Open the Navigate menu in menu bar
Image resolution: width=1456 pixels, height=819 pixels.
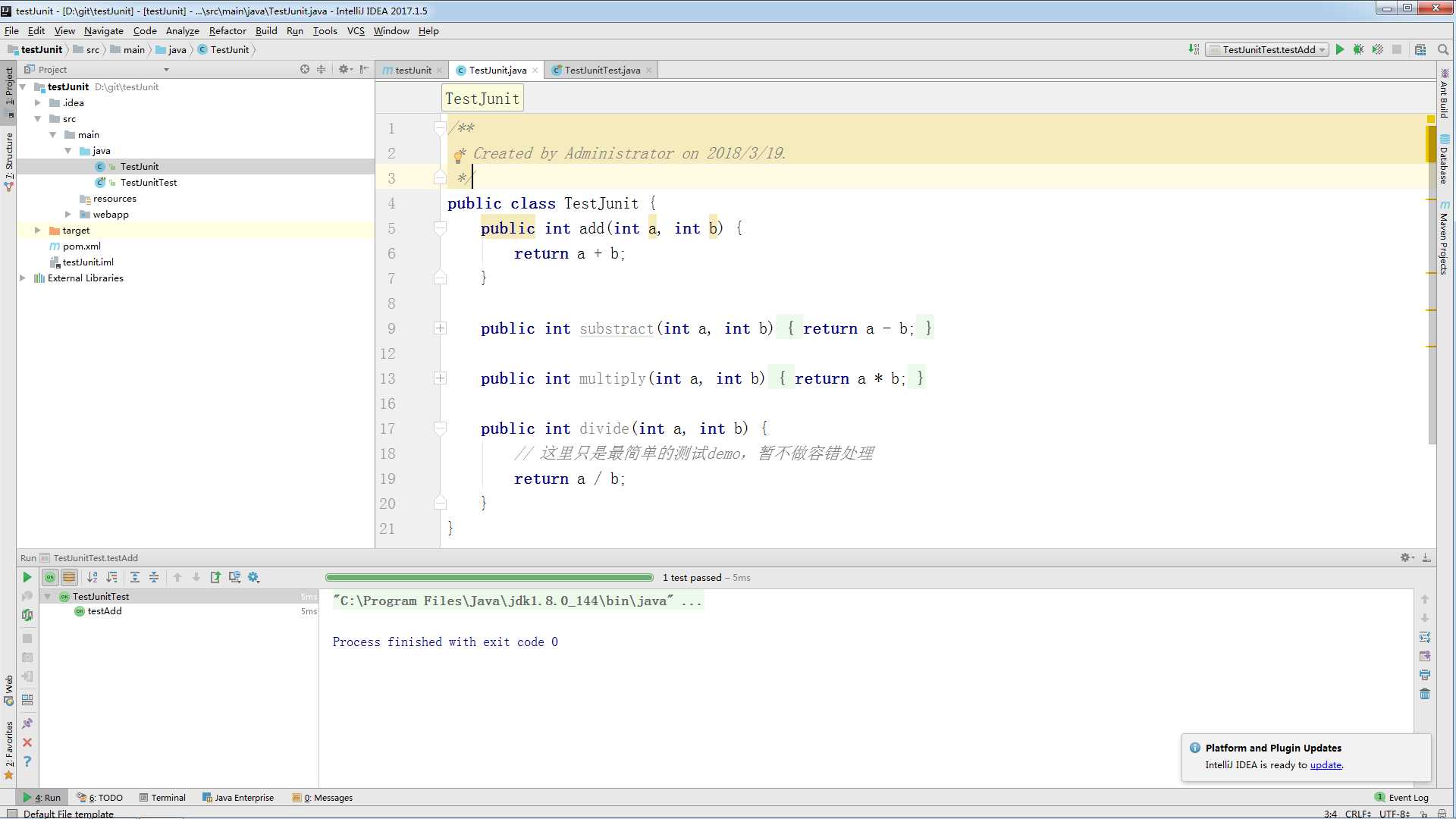(103, 31)
